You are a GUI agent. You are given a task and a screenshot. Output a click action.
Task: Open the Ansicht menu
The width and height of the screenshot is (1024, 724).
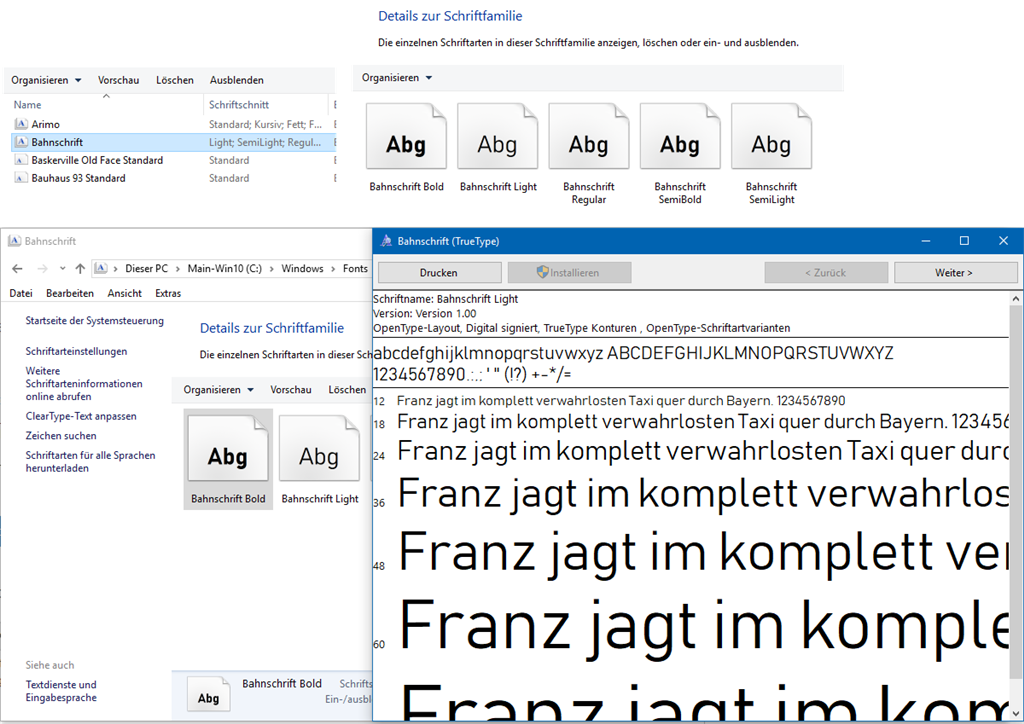(x=124, y=293)
